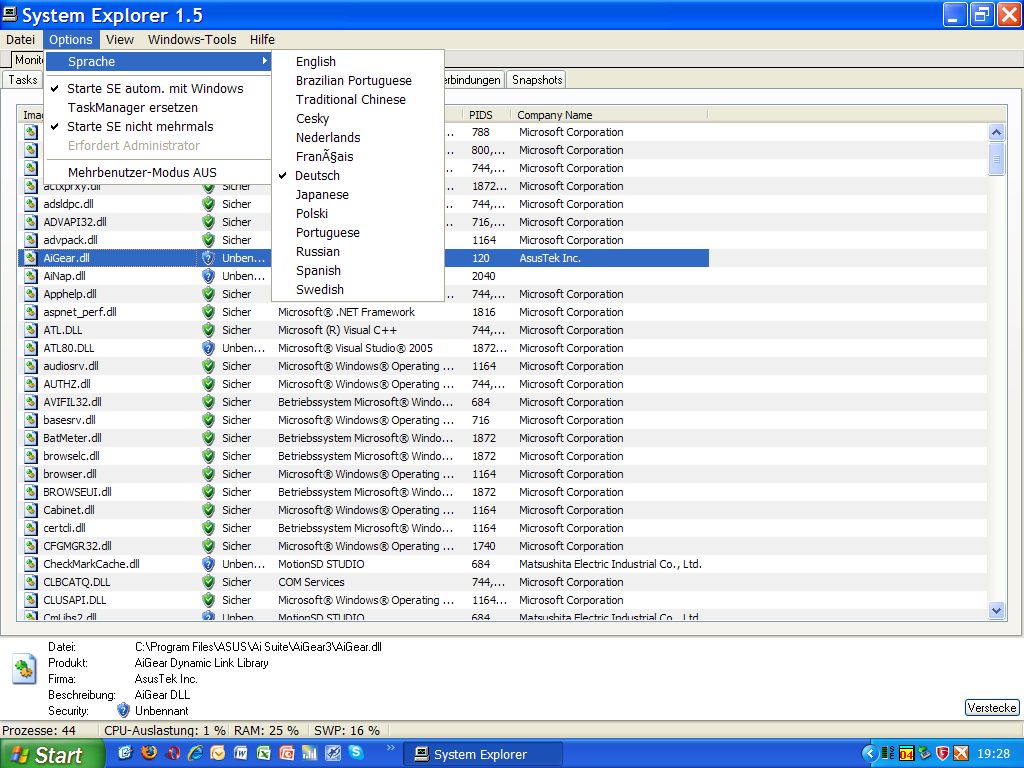
Task: Click the green security shield for audiosrv.dll
Action: [208, 366]
